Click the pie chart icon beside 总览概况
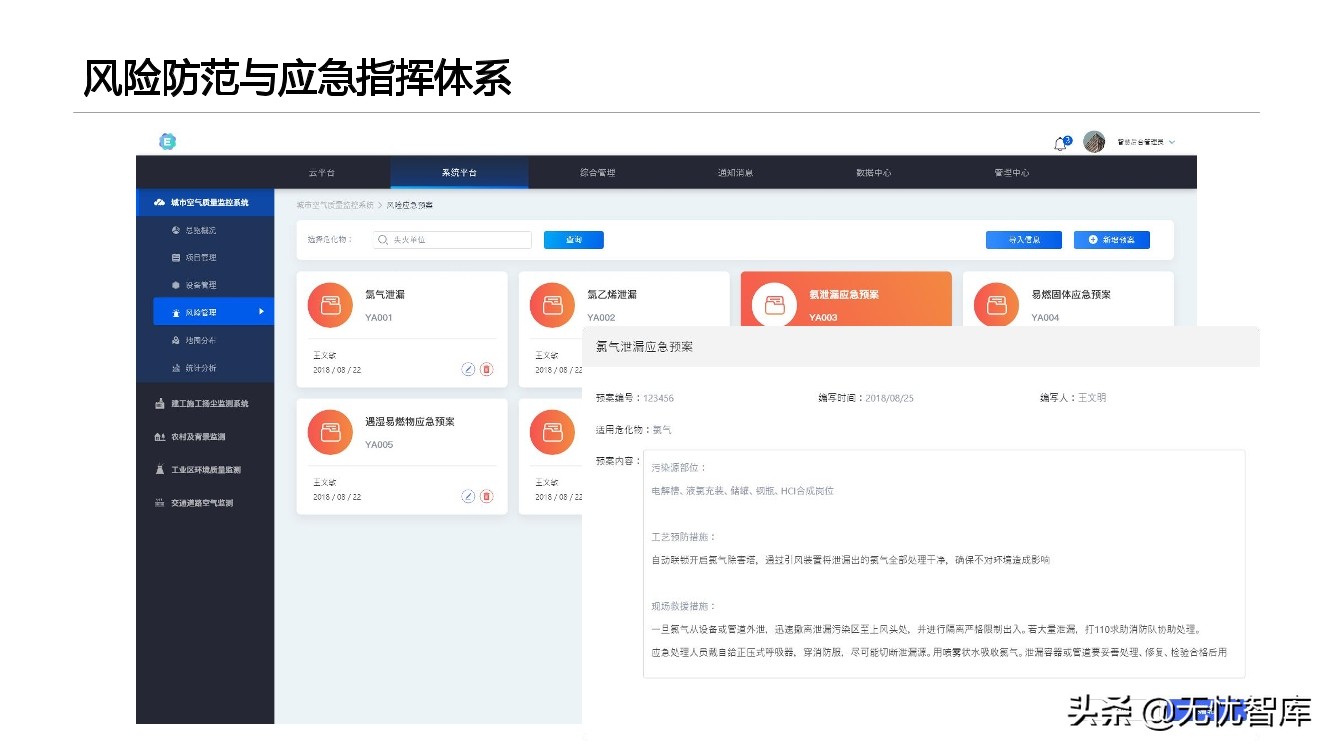Image resolution: width=1333 pixels, height=750 pixels. click(x=176, y=230)
